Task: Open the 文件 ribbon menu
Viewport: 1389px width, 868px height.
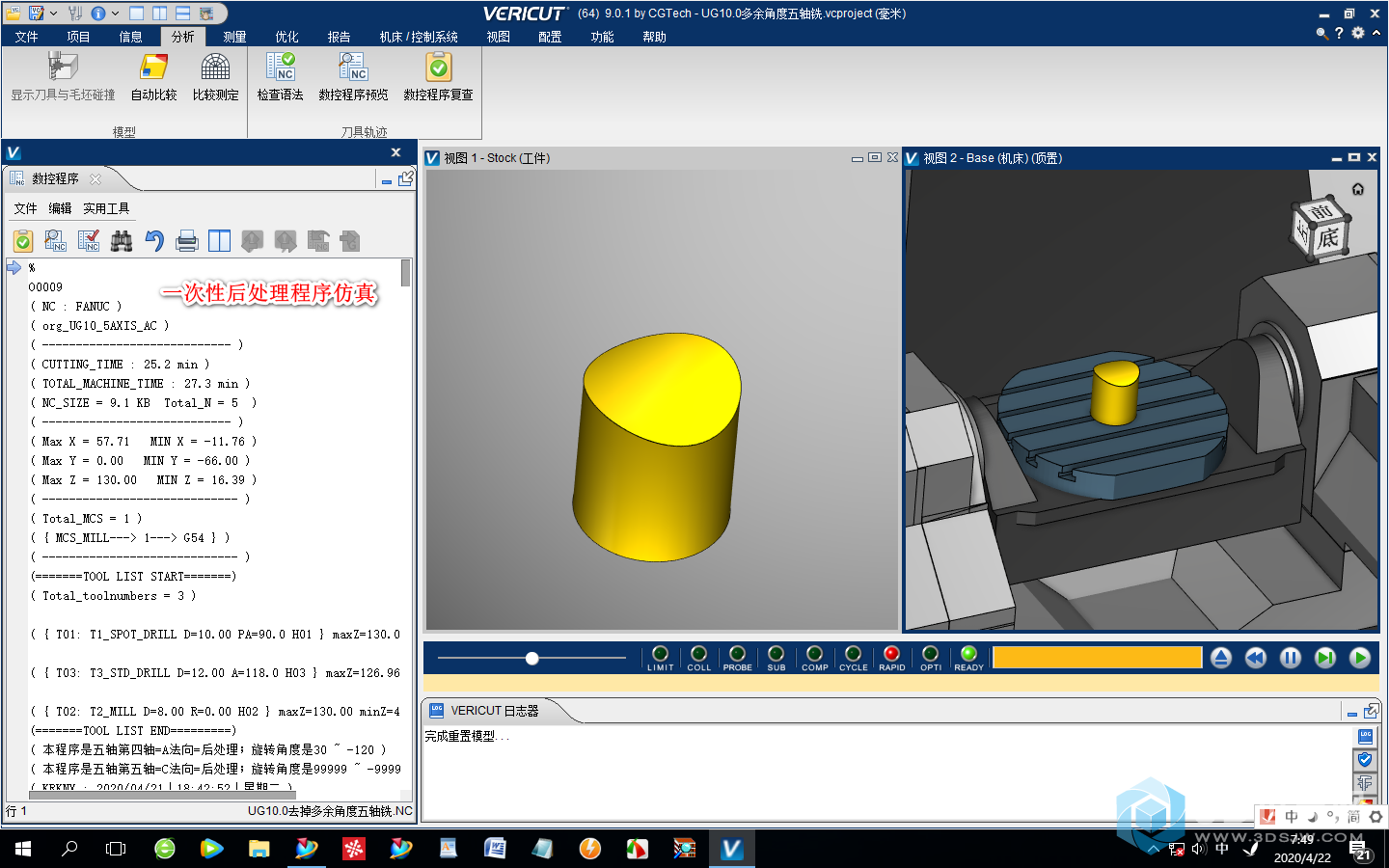Action: click(x=26, y=37)
